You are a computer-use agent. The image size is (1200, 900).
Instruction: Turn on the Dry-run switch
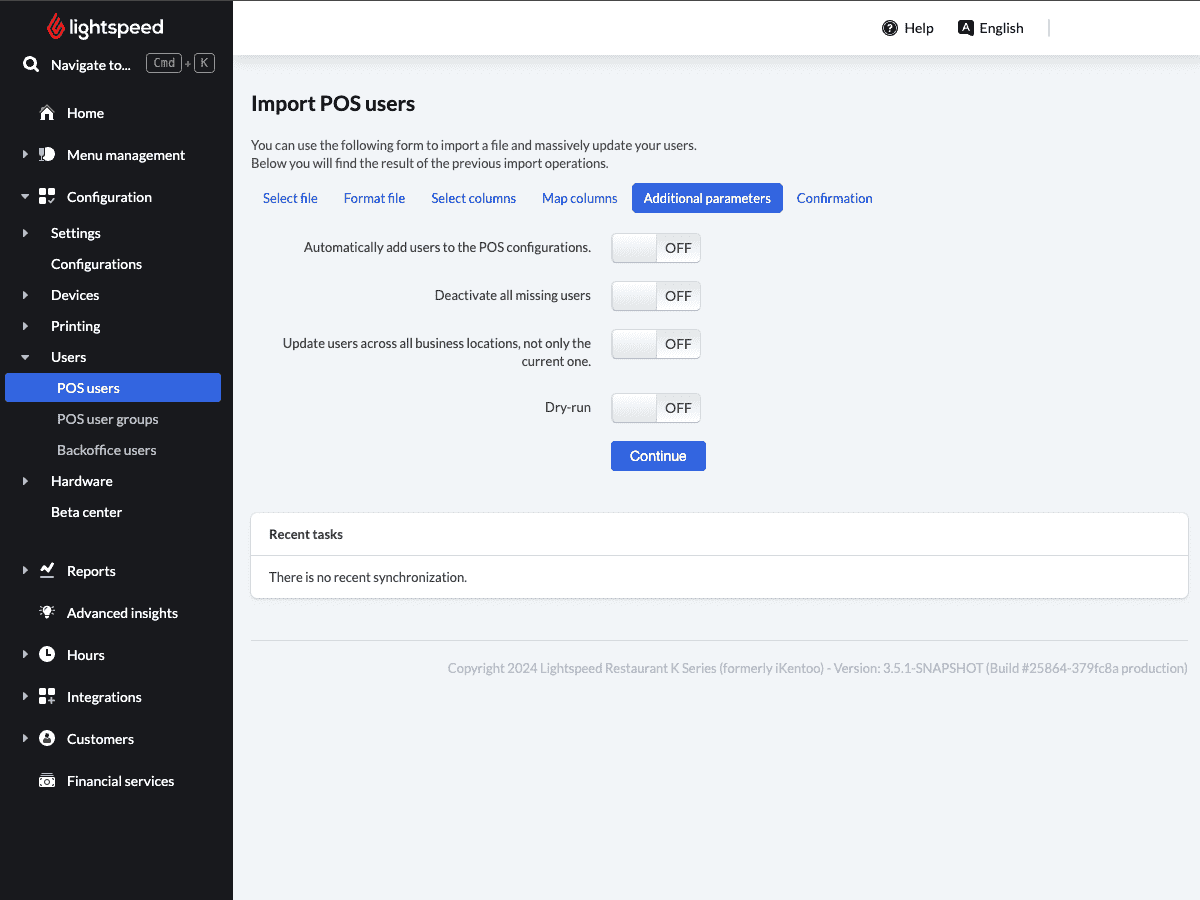tap(656, 408)
